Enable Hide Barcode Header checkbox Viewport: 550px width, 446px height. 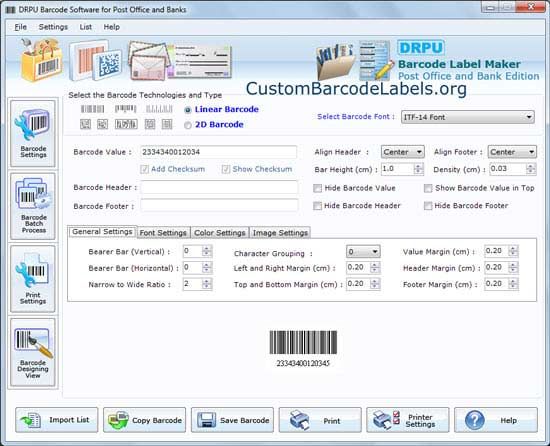click(317, 206)
